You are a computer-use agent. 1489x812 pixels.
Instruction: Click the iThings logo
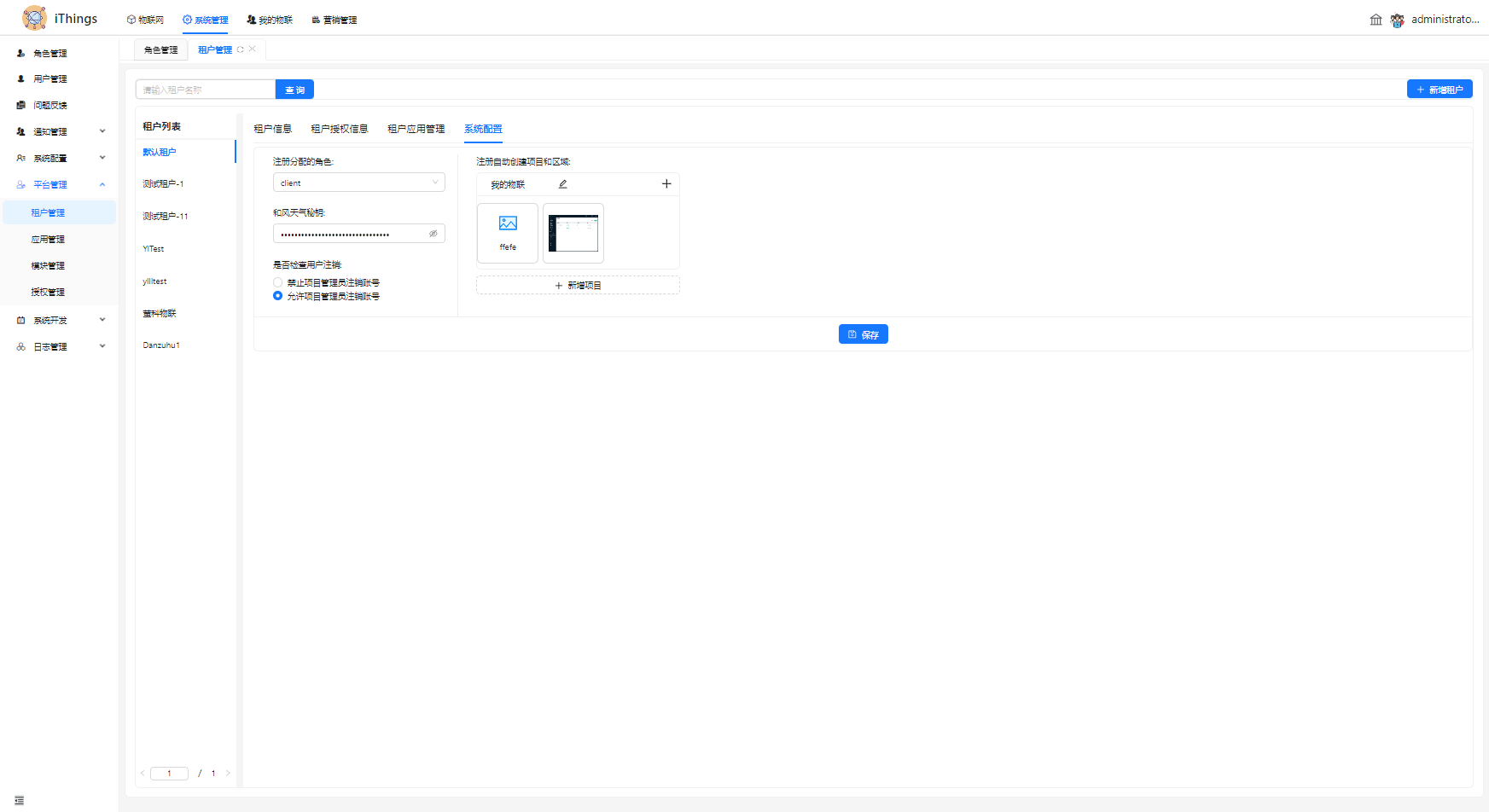(35, 18)
